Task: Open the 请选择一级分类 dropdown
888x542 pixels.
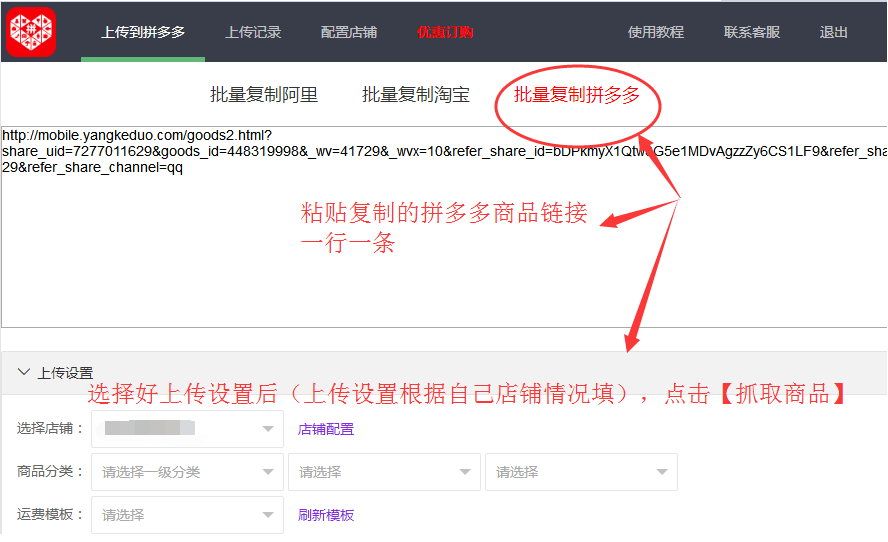Action: point(187,472)
